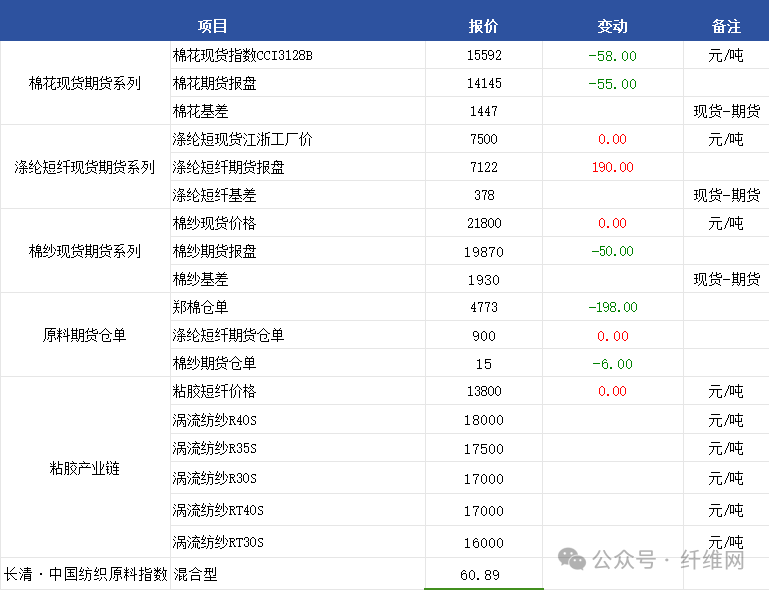Select the price value 14145

[x=484, y=83]
